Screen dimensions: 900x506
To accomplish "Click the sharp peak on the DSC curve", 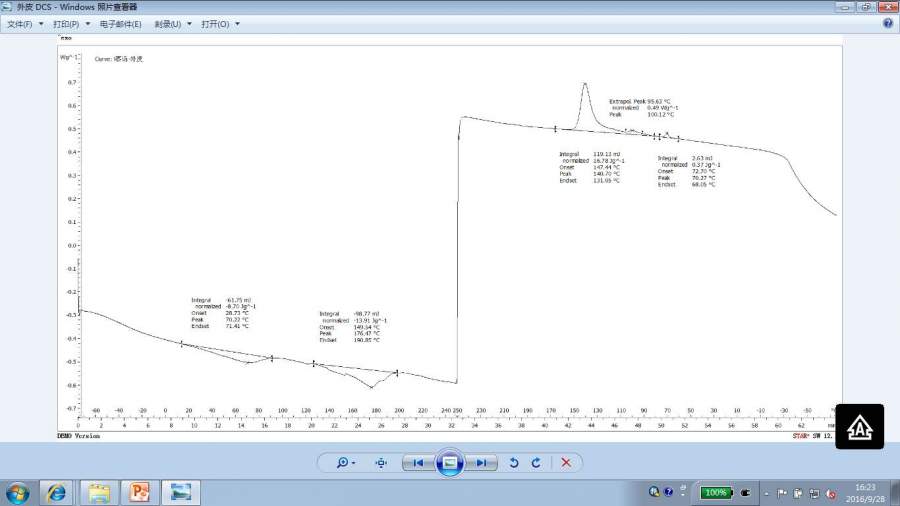I will coord(585,85).
